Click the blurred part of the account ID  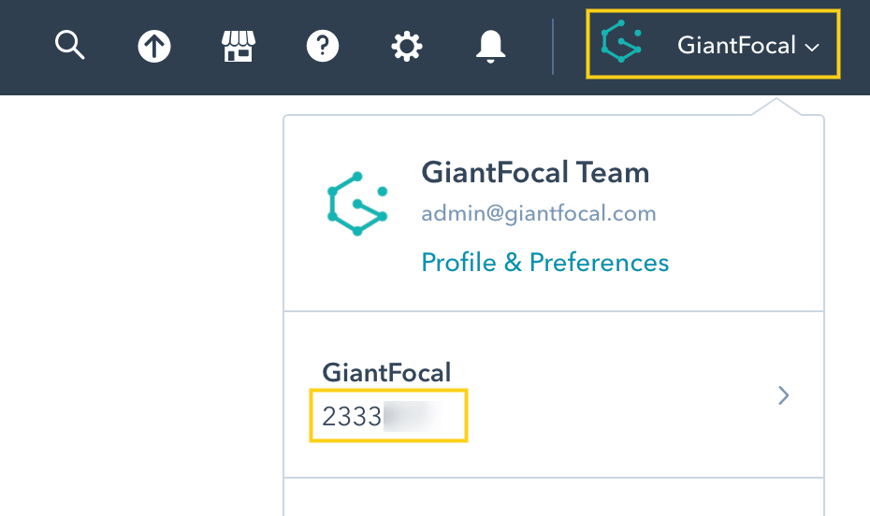coord(414,416)
